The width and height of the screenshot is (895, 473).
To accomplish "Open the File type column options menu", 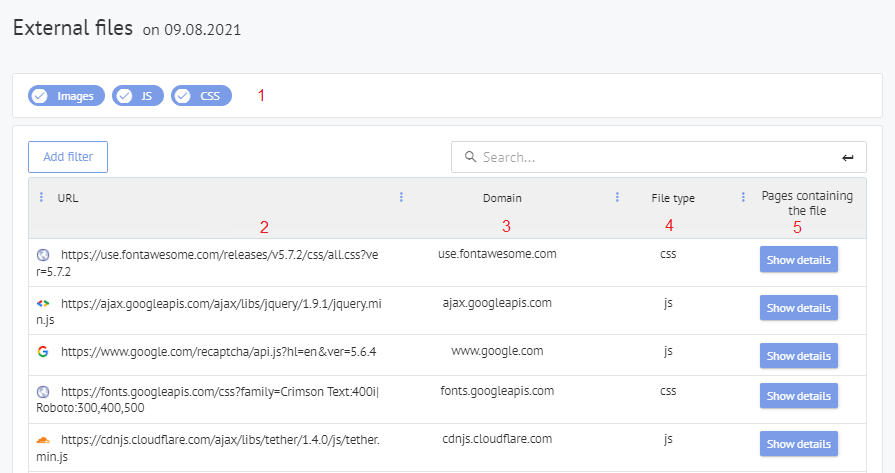I will 617,198.
